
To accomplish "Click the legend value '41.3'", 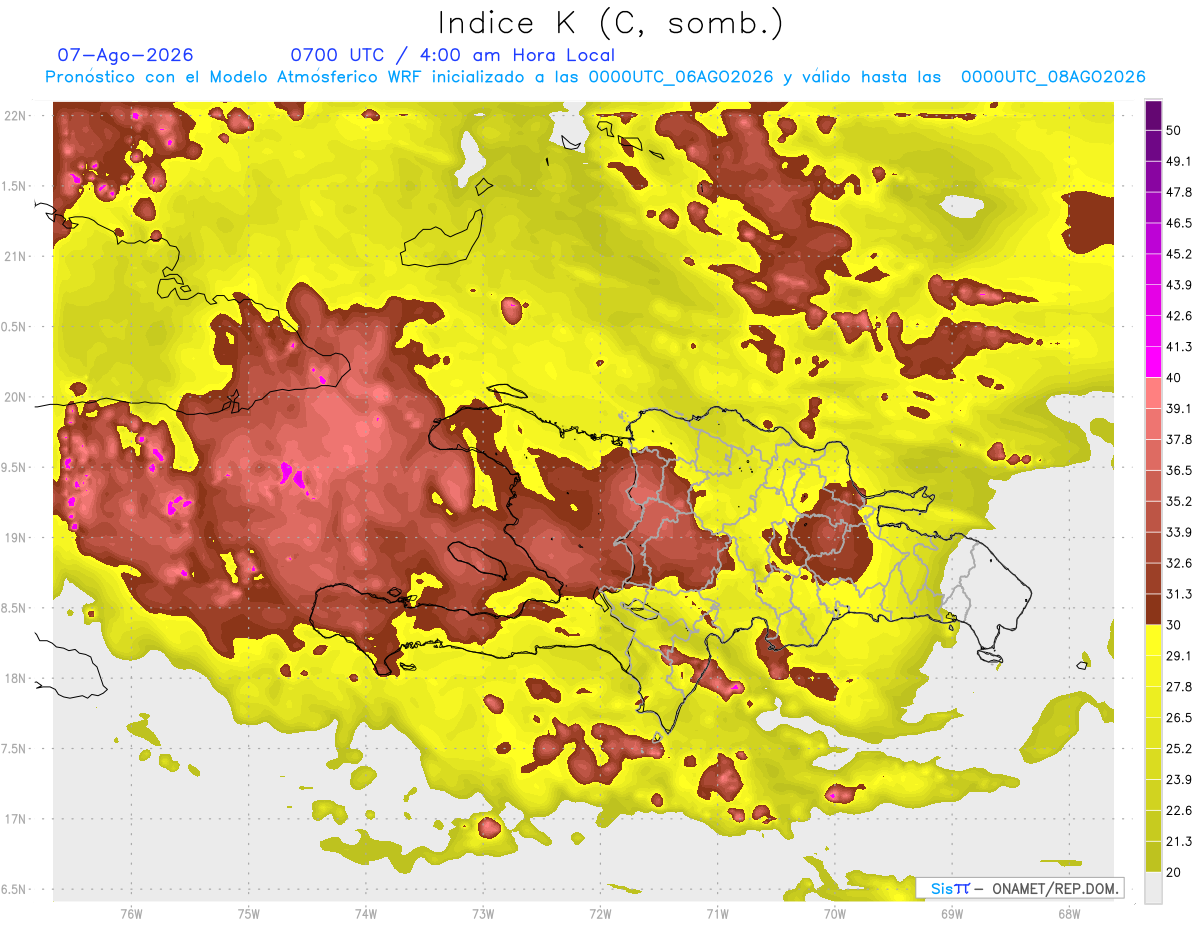I will point(1179,347).
